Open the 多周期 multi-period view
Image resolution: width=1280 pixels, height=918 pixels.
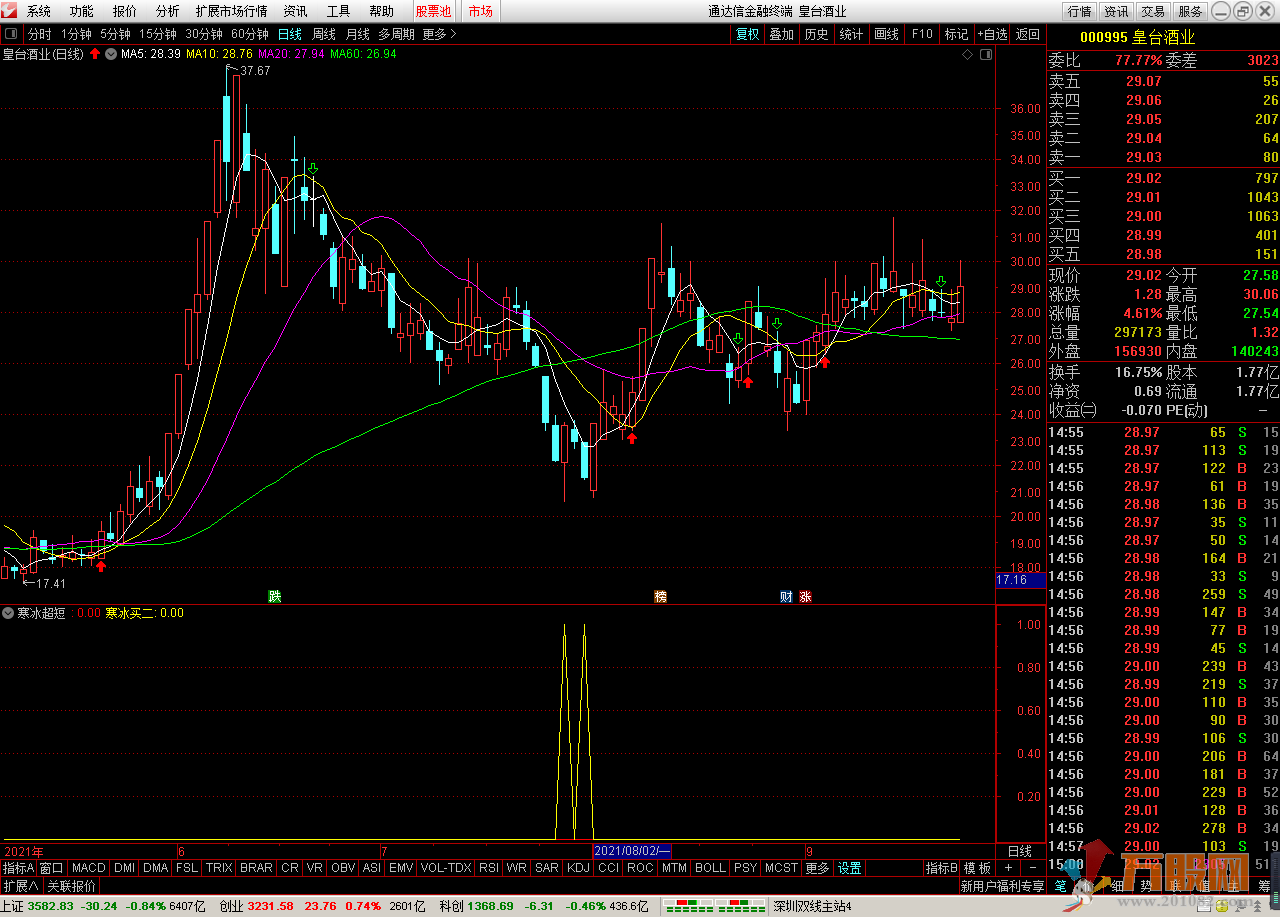click(396, 34)
